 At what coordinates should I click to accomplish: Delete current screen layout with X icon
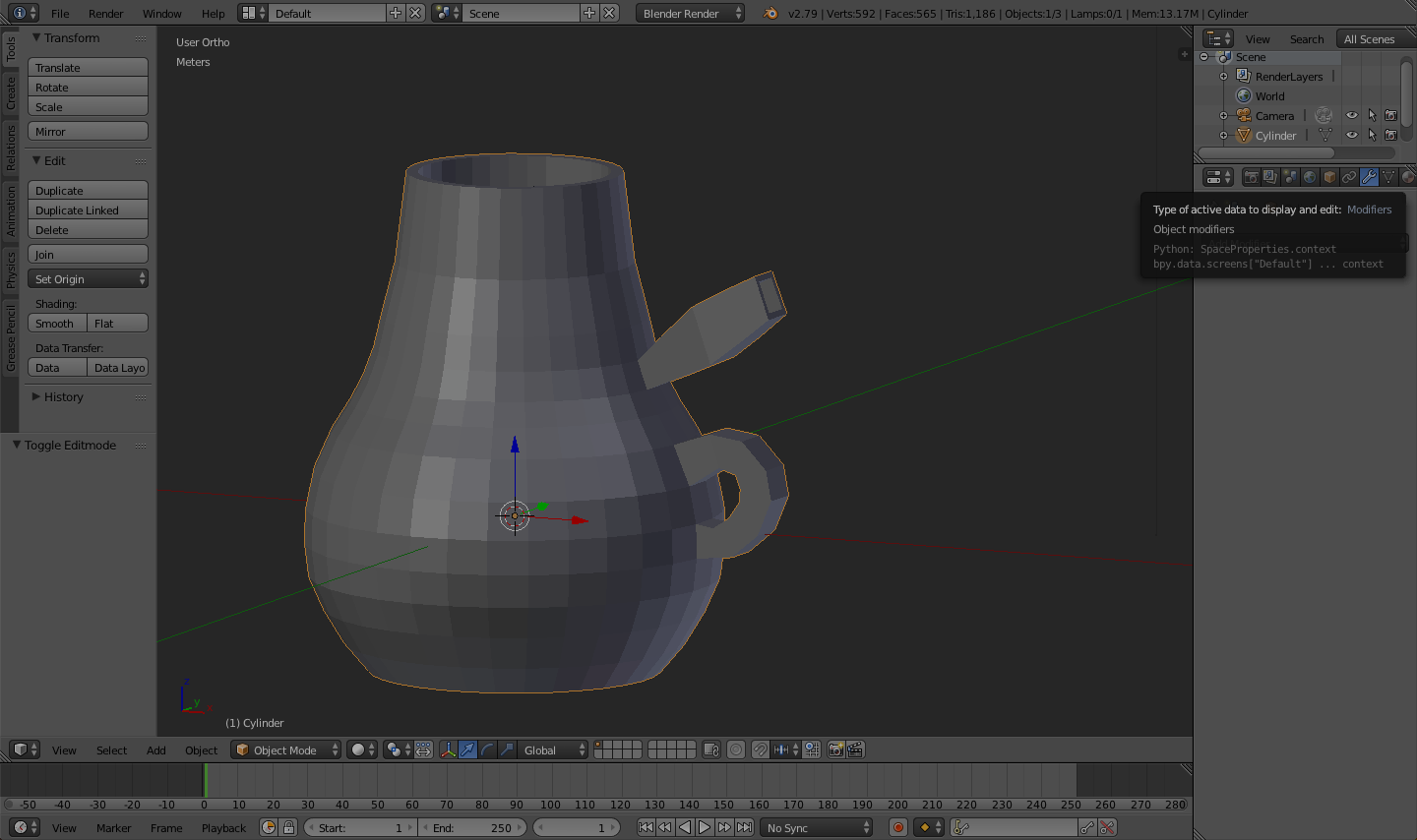click(415, 13)
